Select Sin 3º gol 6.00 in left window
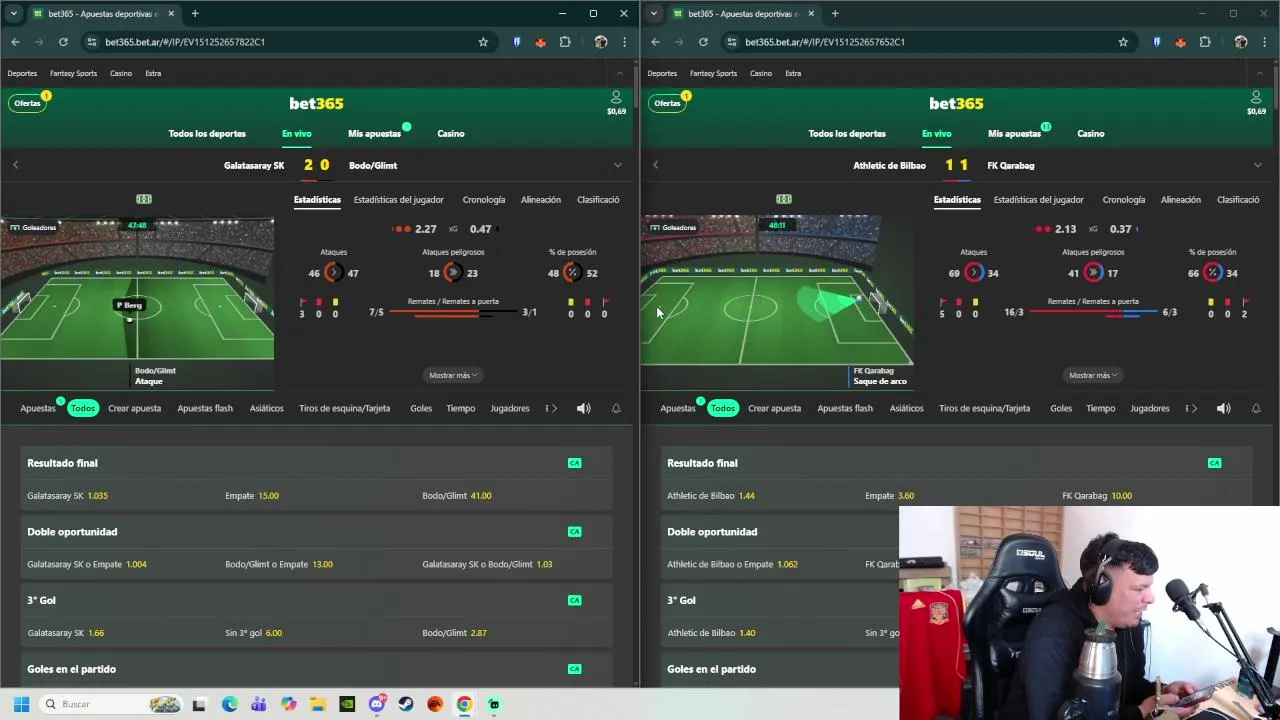The image size is (1280, 720). 253,633
